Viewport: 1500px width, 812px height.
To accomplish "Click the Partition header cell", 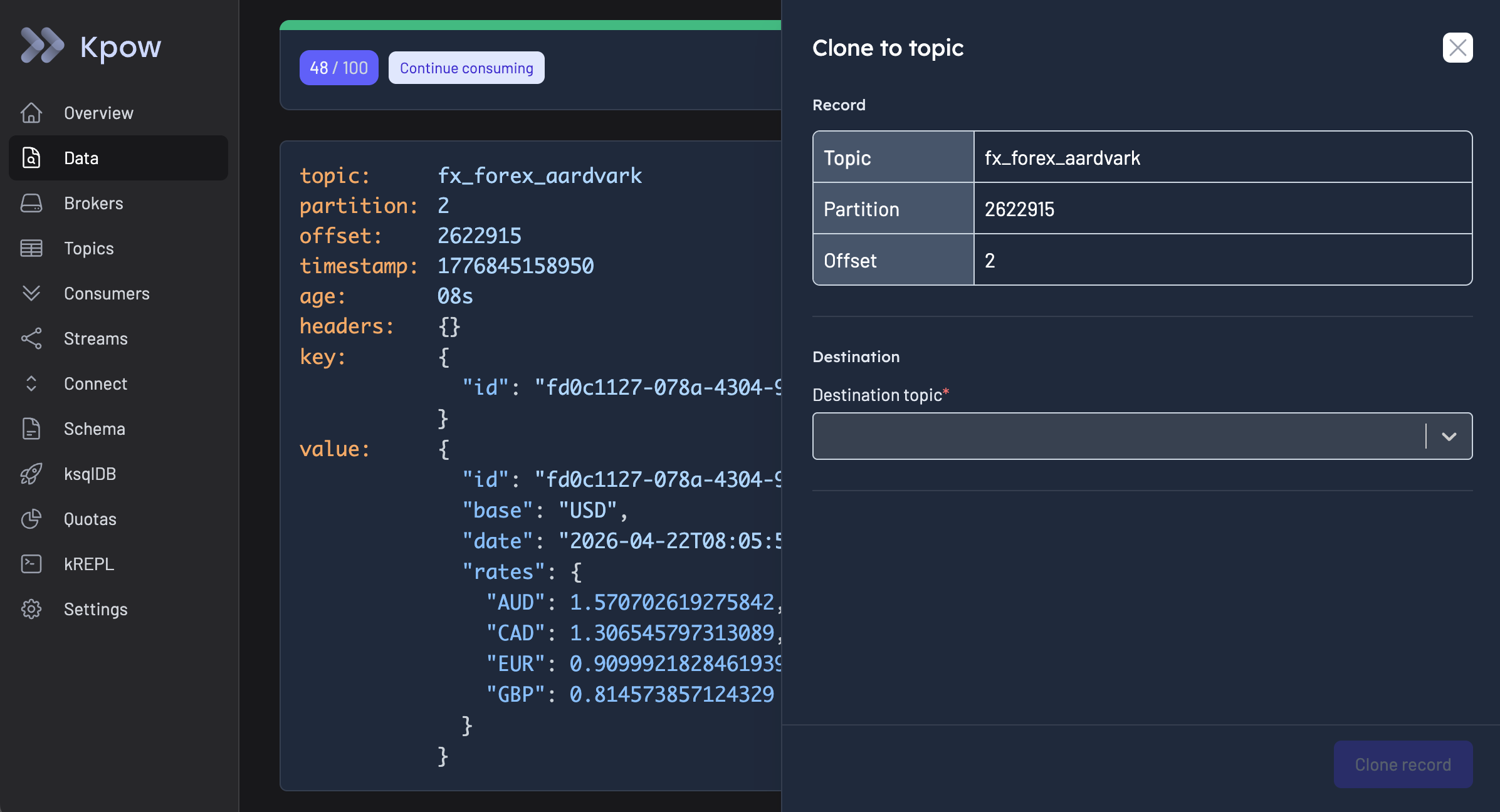I will point(893,209).
